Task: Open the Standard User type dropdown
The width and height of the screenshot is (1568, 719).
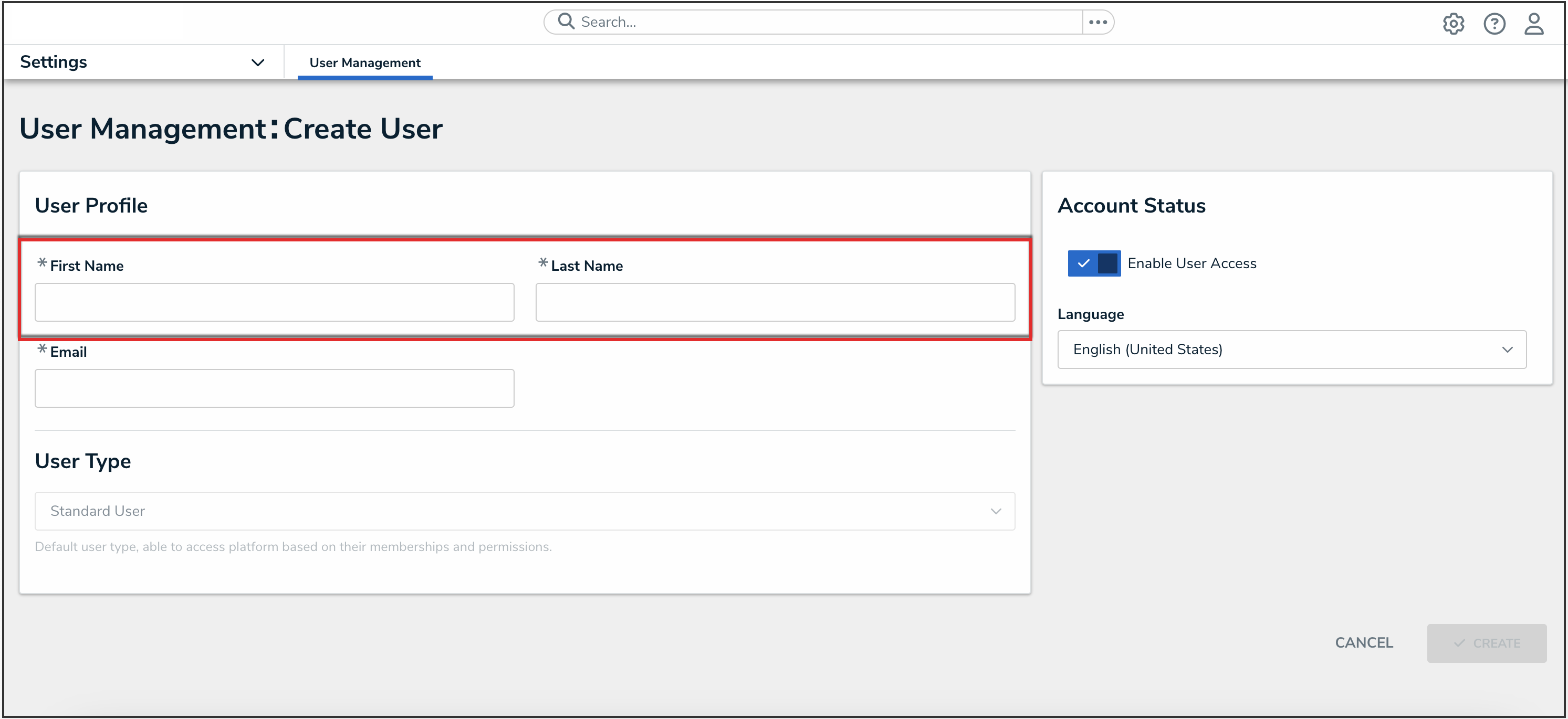Action: point(524,511)
